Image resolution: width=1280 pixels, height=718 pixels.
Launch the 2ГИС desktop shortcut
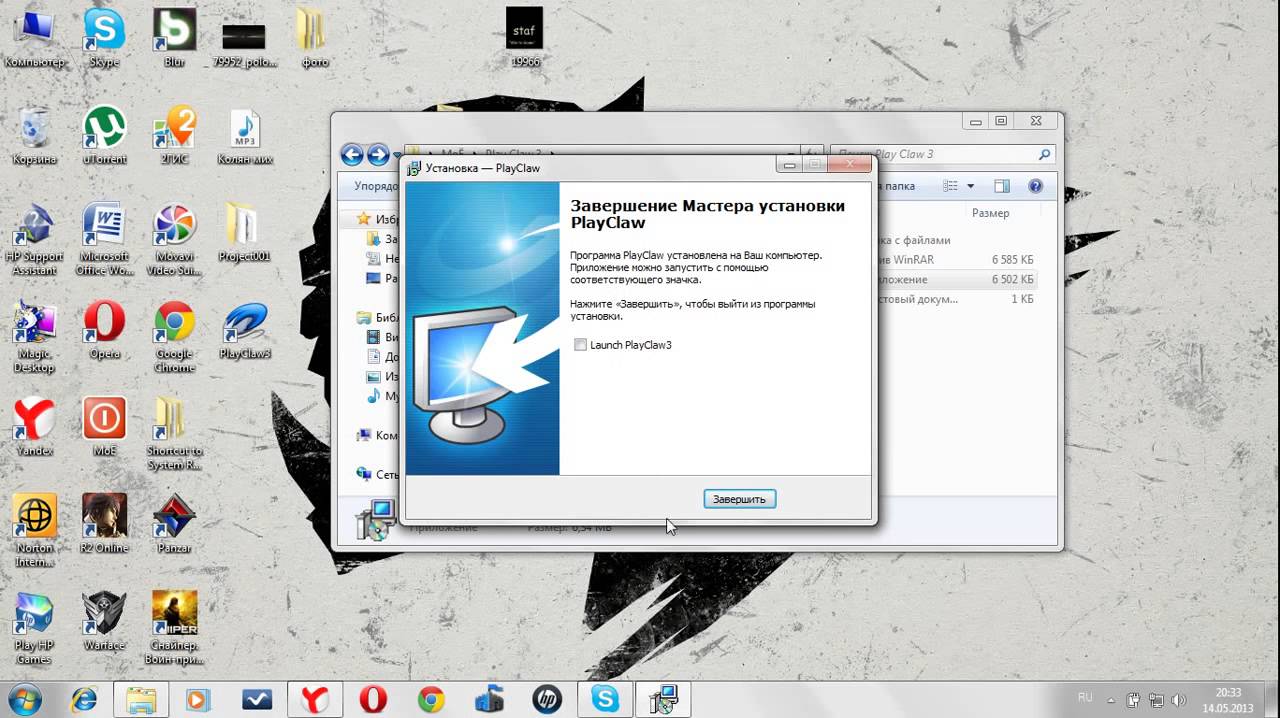pos(174,136)
